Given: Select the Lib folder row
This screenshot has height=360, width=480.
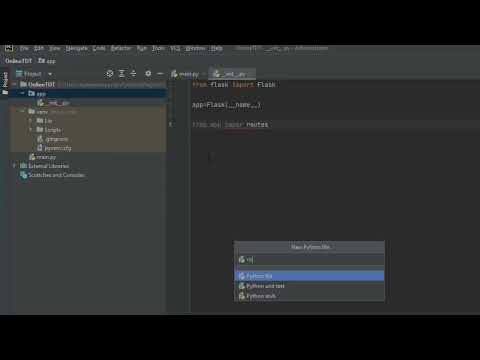Looking at the screenshot, I should 88,121.
